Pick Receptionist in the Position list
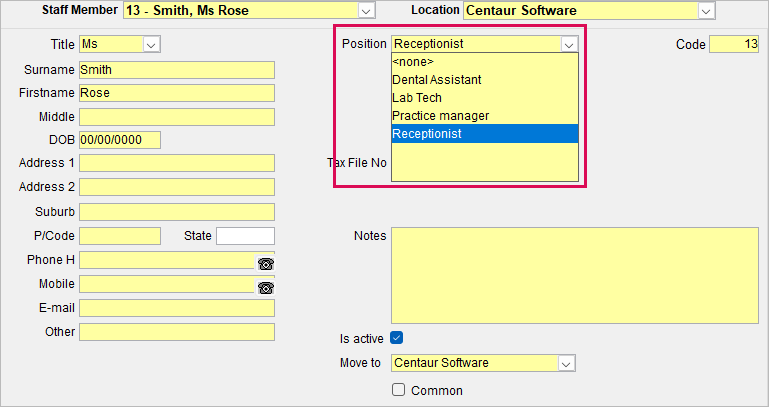The width and height of the screenshot is (769, 407). click(x=485, y=133)
